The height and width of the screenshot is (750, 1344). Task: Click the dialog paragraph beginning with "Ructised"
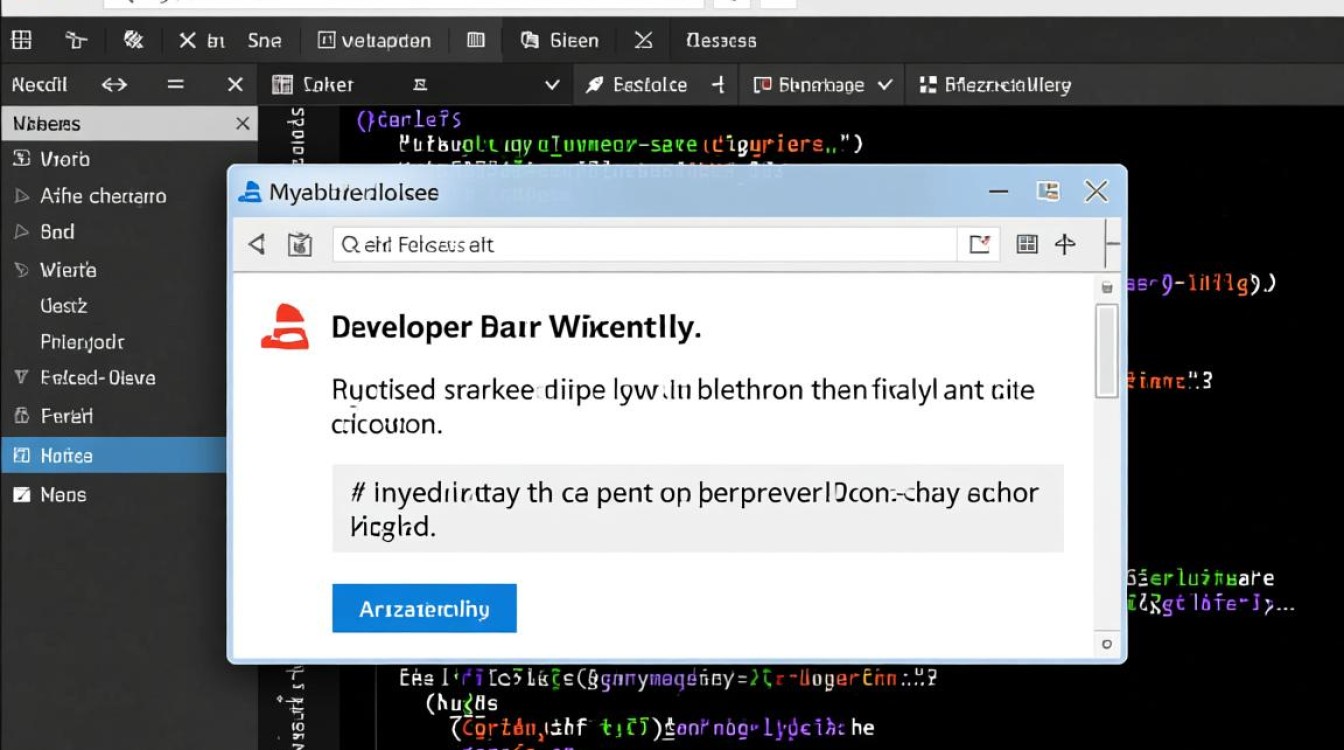(683, 406)
